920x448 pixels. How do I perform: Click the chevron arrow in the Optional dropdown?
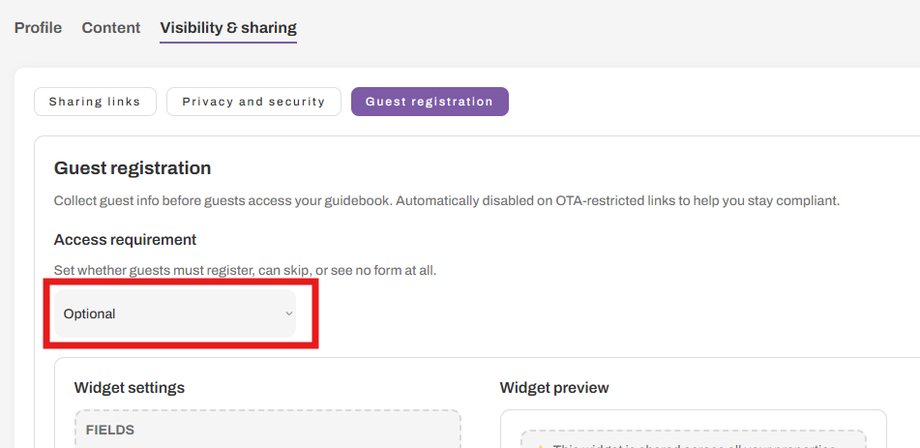(x=289, y=314)
